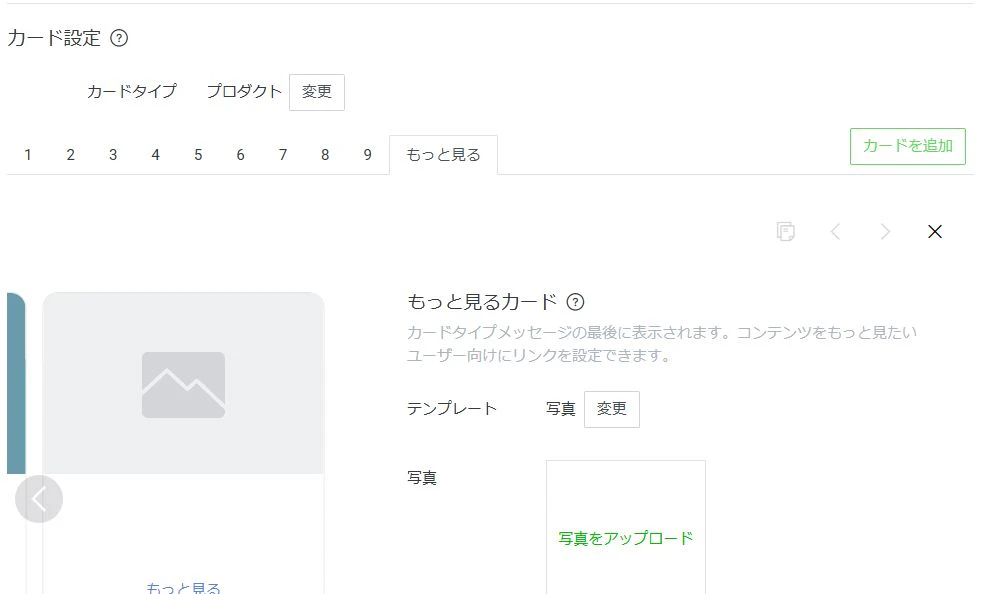Click the duplicate card icon

point(786,232)
